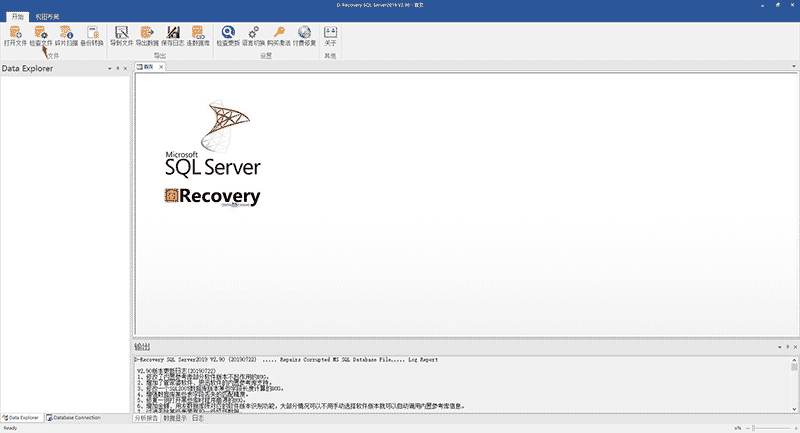Select the 分析报告 output tab
The image size is (800, 433).
click(146, 418)
